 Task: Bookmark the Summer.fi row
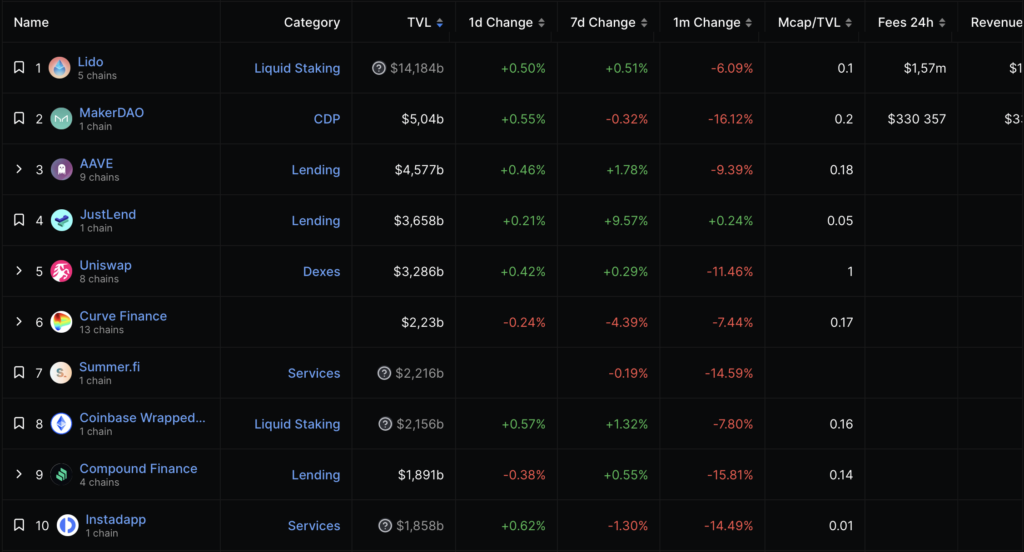click(19, 373)
